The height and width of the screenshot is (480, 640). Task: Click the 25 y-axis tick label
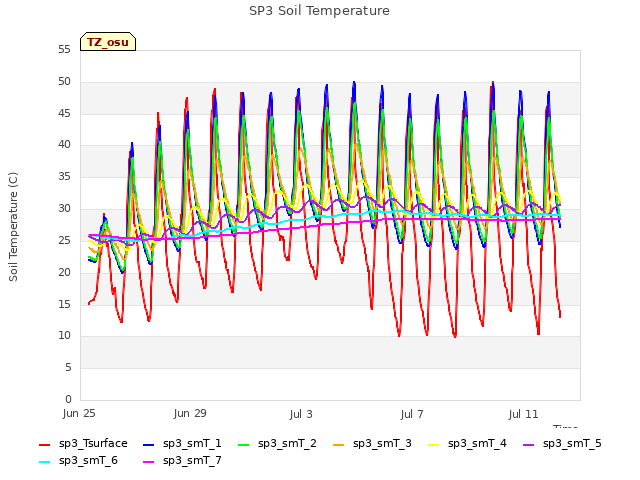[x=64, y=240]
